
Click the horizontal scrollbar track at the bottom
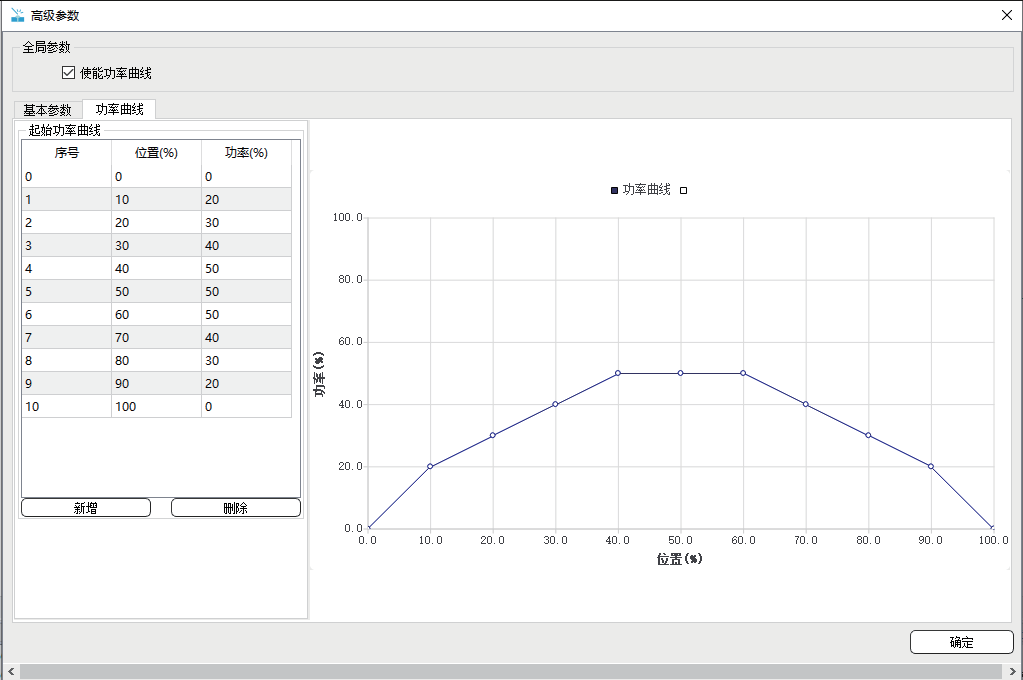pyautogui.click(x=500, y=671)
